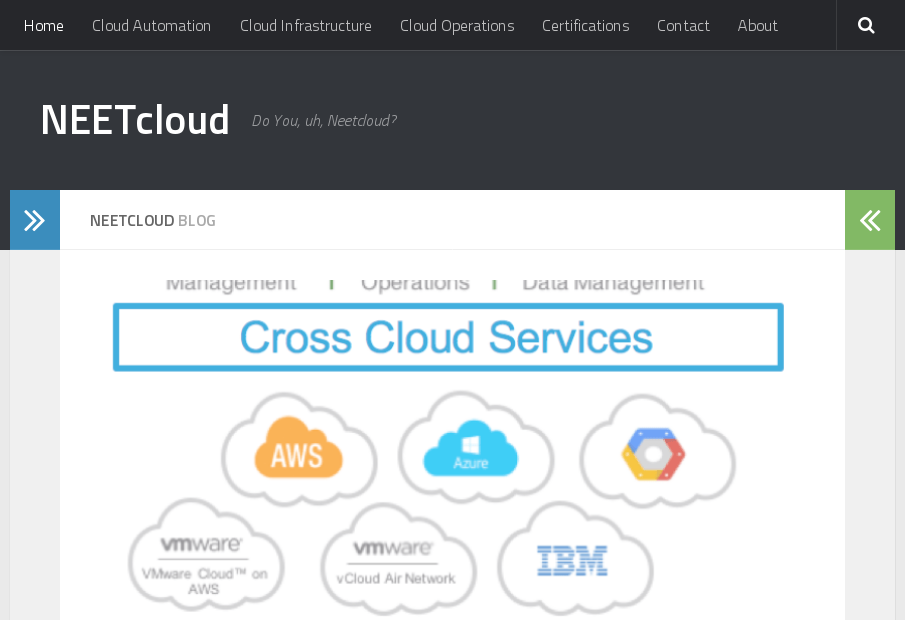Open the Certifications menu item
The image size is (905, 620).
(585, 26)
